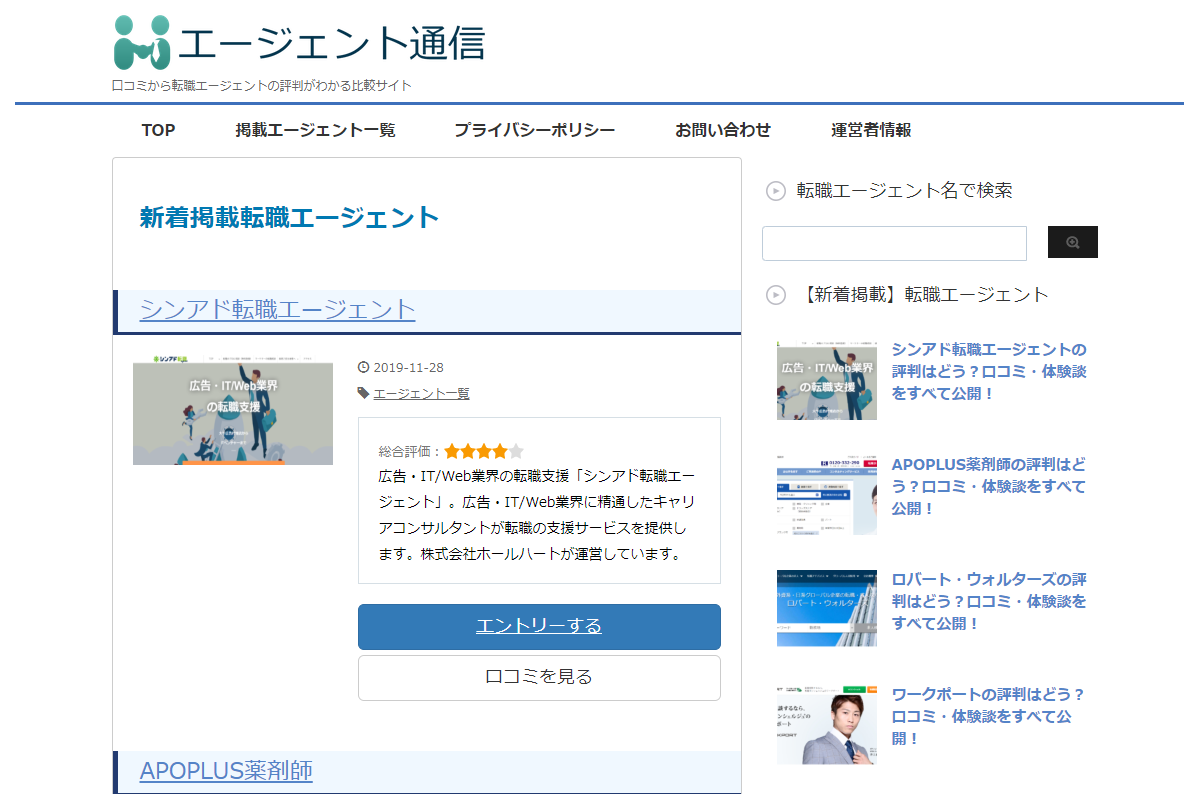Open sidebar thumbnail for ロバート・ウォルターズ
1200x794 pixels.
(x=827, y=609)
